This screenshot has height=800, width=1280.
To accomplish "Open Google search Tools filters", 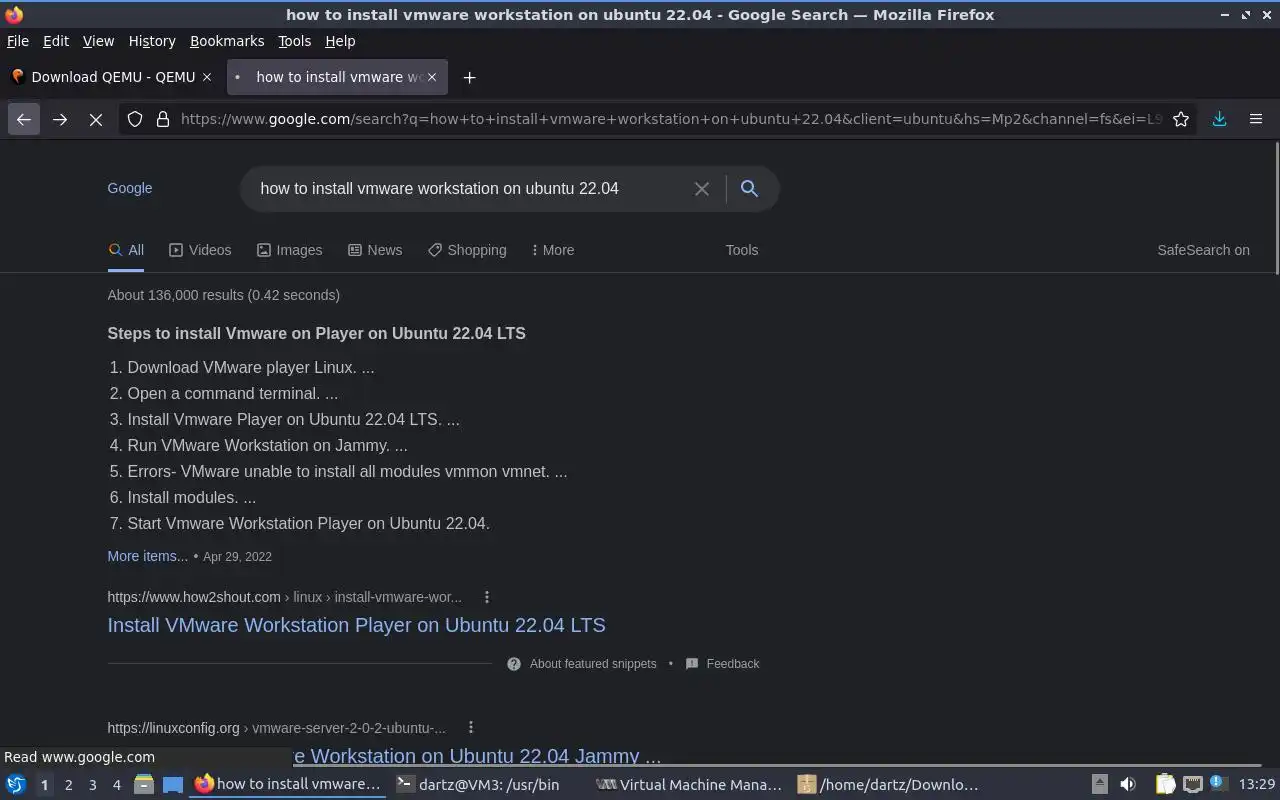I will coord(742,250).
